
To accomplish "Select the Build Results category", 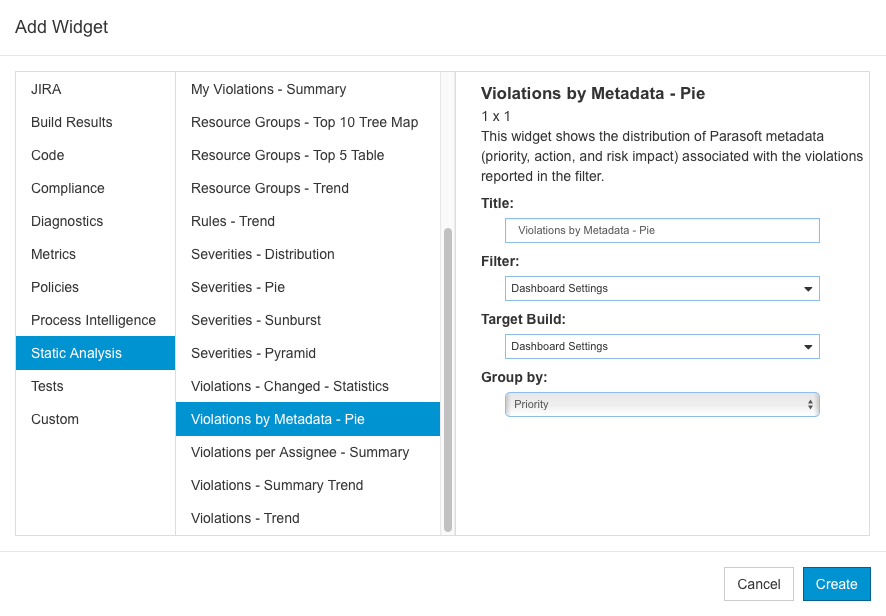I will click(x=95, y=122).
